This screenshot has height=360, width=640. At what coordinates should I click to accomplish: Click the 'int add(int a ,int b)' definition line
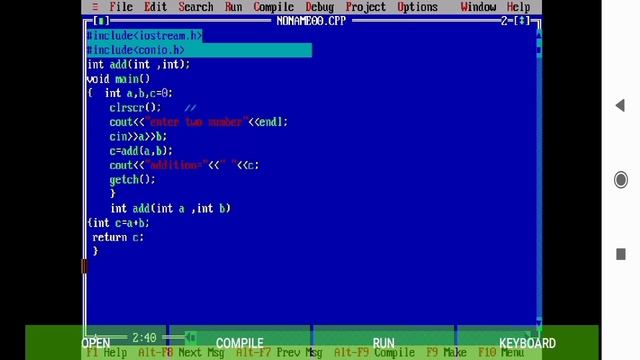pyautogui.click(x=171, y=209)
